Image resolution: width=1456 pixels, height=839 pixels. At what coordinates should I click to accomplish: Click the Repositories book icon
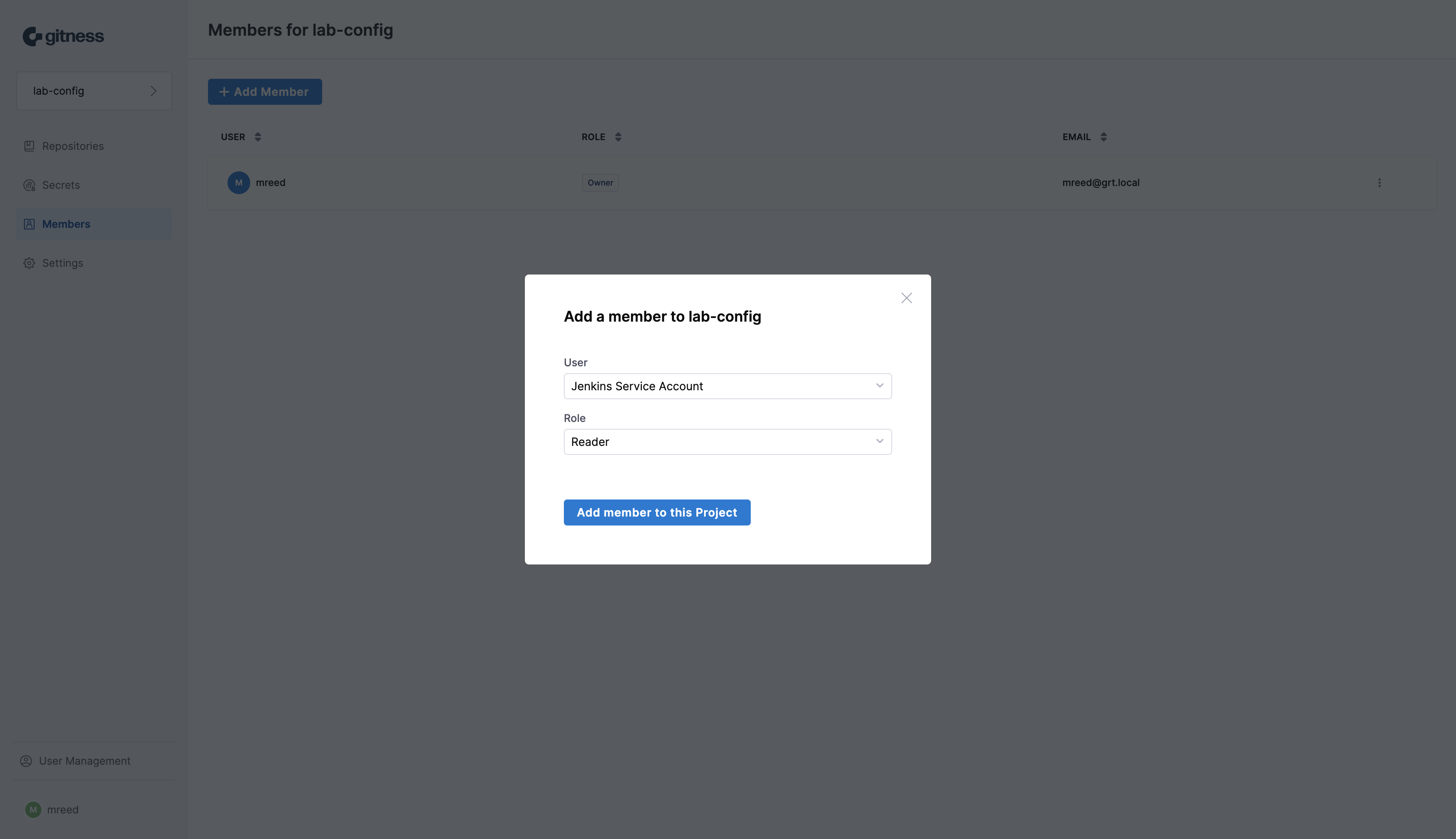coord(29,146)
